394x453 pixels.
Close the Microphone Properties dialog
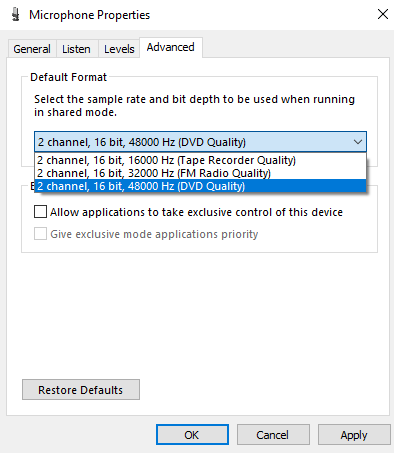click(383, 14)
